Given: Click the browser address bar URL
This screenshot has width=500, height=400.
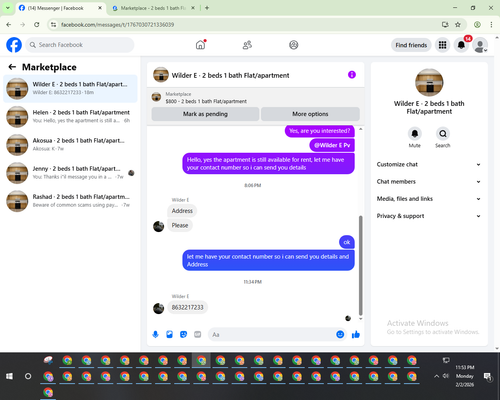Looking at the screenshot, I should click(118, 25).
